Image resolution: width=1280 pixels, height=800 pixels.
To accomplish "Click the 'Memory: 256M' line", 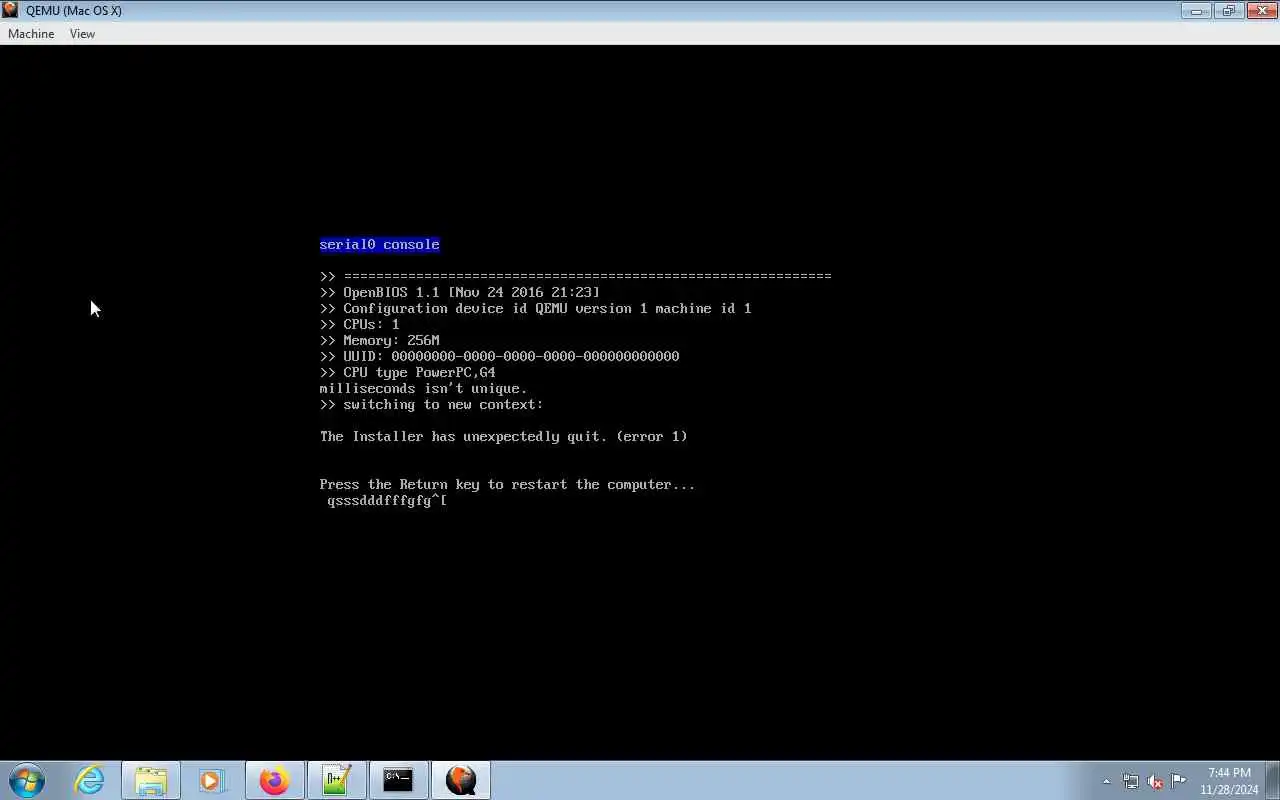I will 379,340.
